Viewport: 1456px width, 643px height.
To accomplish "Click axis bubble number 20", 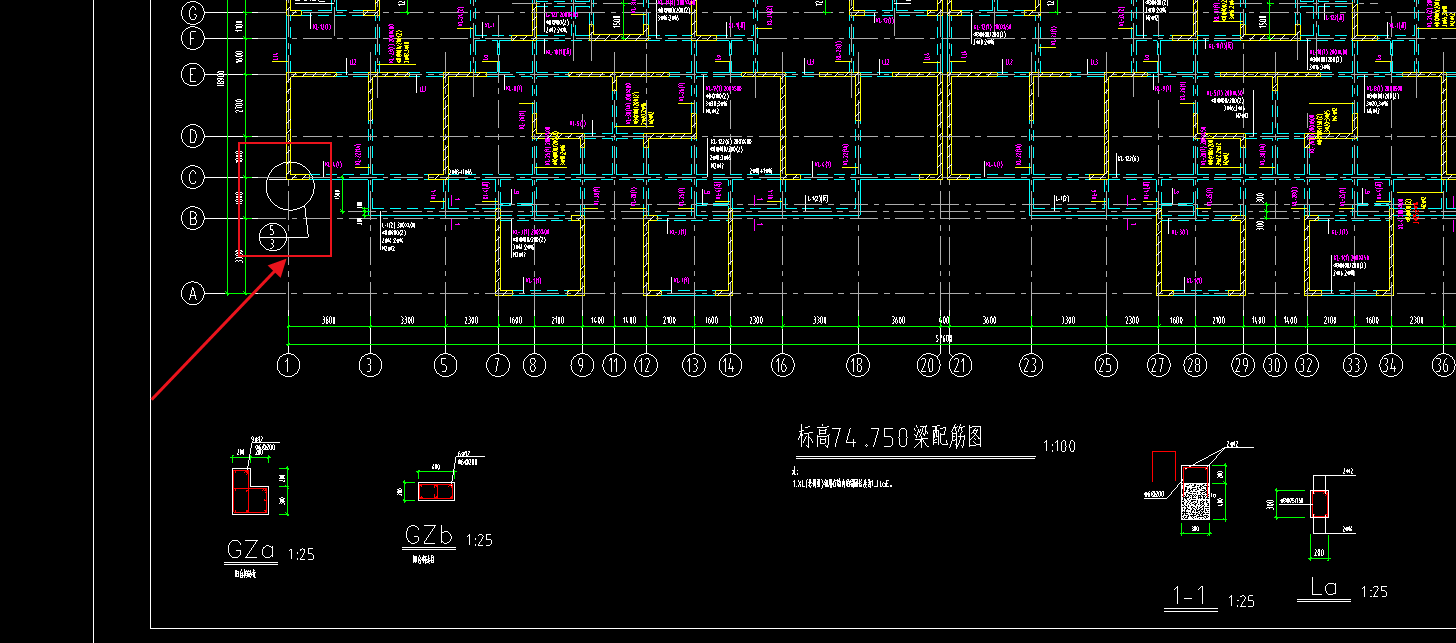I will click(x=929, y=365).
